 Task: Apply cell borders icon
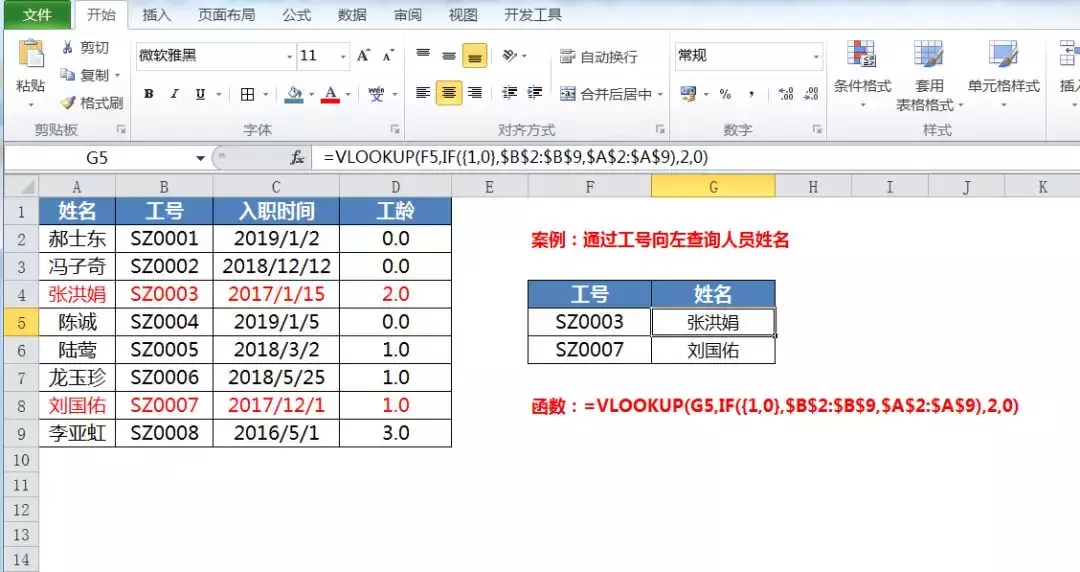click(247, 94)
